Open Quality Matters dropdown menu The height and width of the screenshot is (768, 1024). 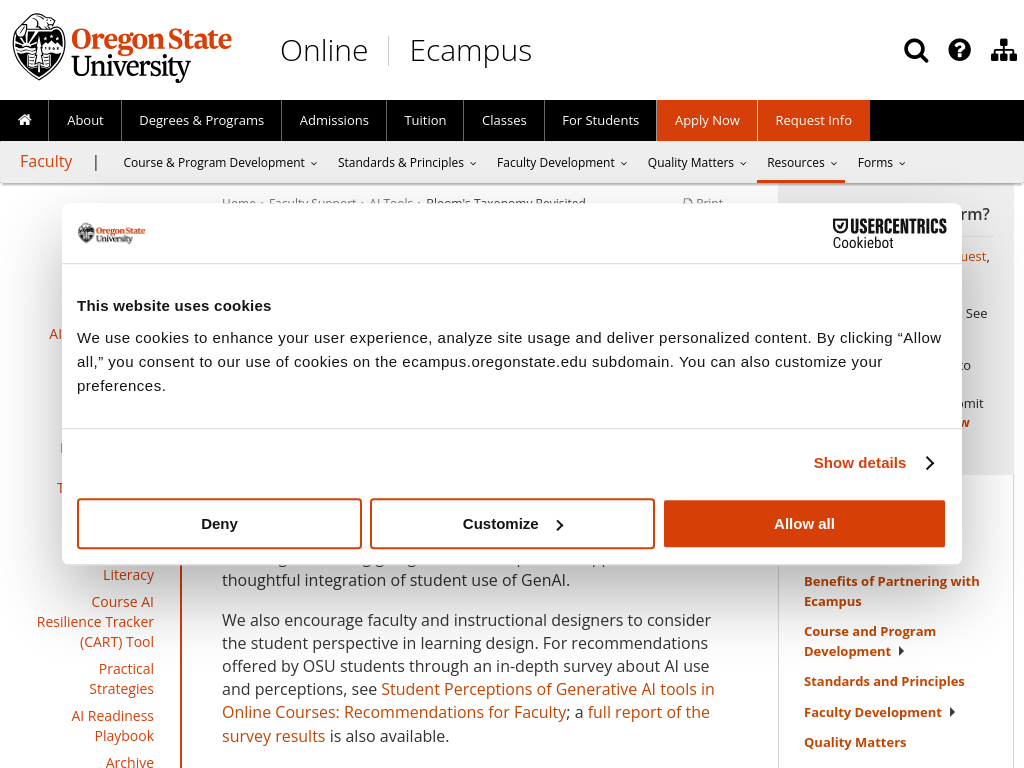tap(697, 163)
